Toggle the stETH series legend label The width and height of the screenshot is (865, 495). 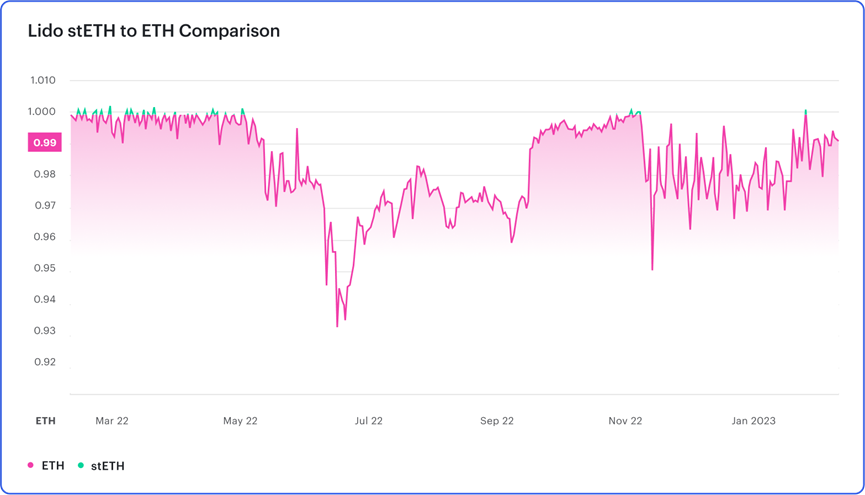tap(108, 466)
